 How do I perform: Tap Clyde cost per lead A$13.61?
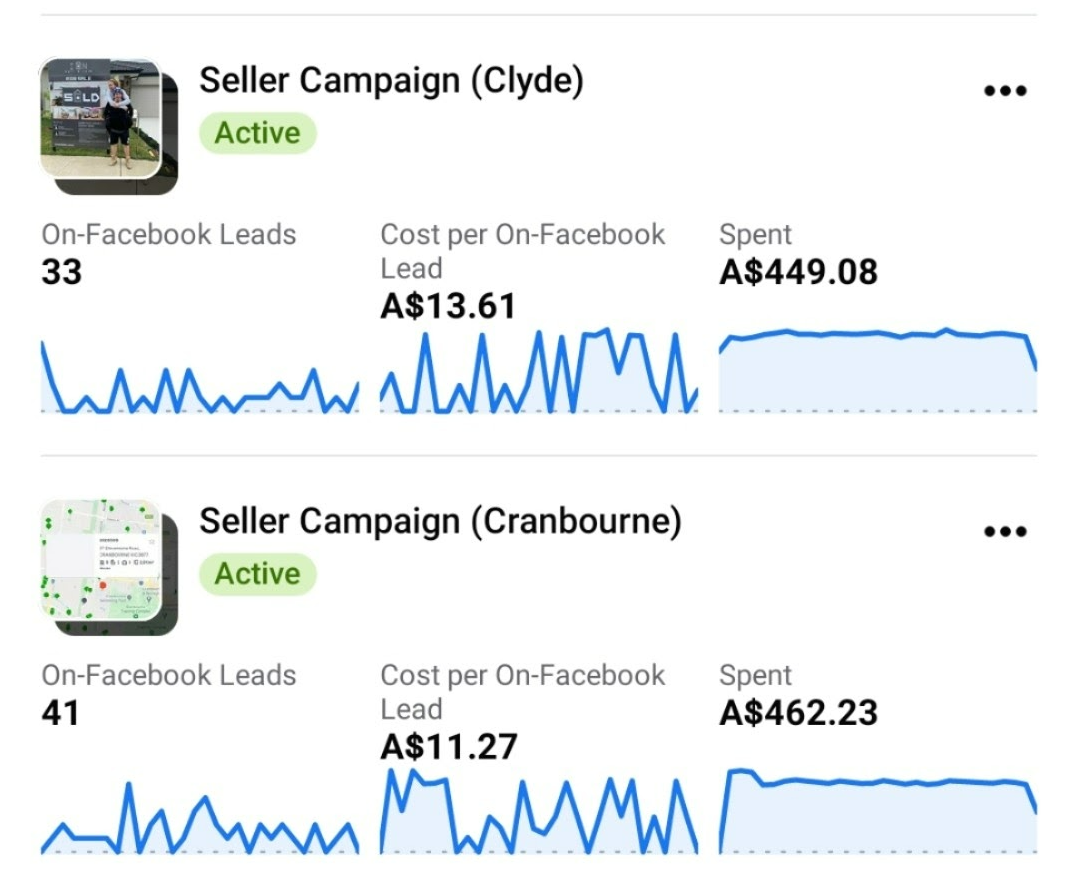coord(448,306)
